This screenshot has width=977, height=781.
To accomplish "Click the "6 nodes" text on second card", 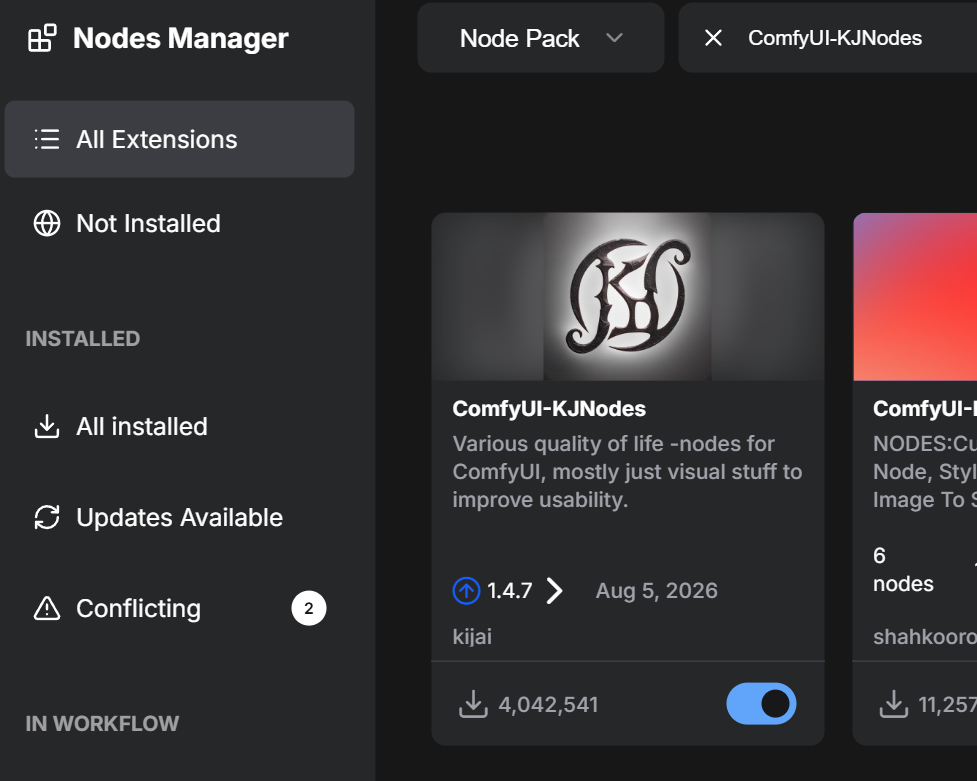I will point(903,570).
